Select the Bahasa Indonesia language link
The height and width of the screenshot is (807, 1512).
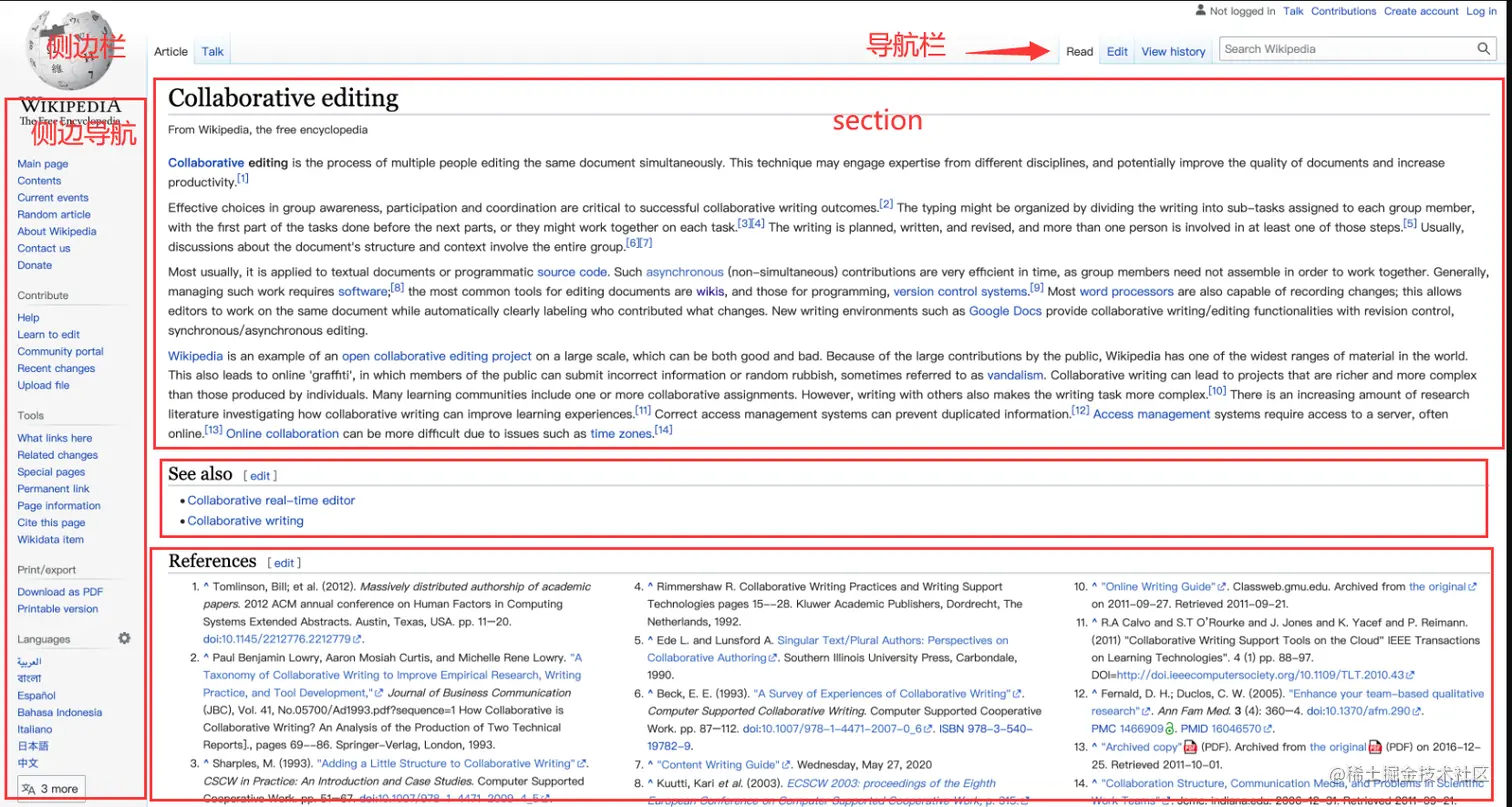[59, 713]
